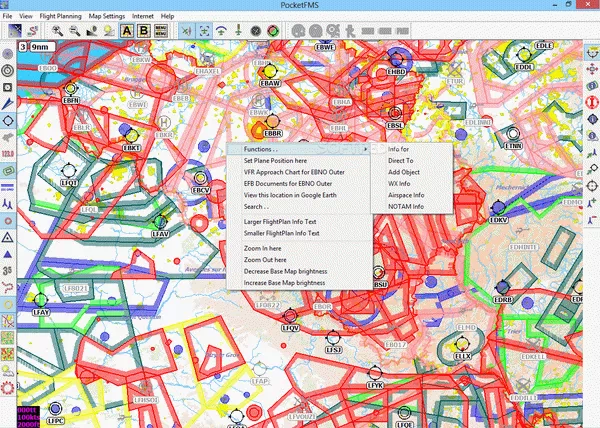Toggle the green banknote-shaped sidebar icon
This screenshot has width=600, height=428.
(x=8, y=171)
